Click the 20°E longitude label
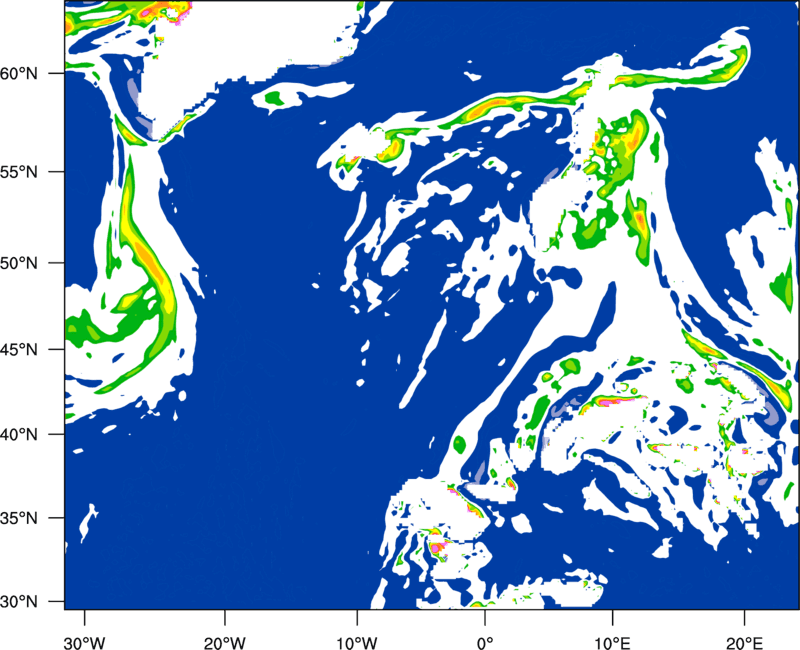 point(744,643)
